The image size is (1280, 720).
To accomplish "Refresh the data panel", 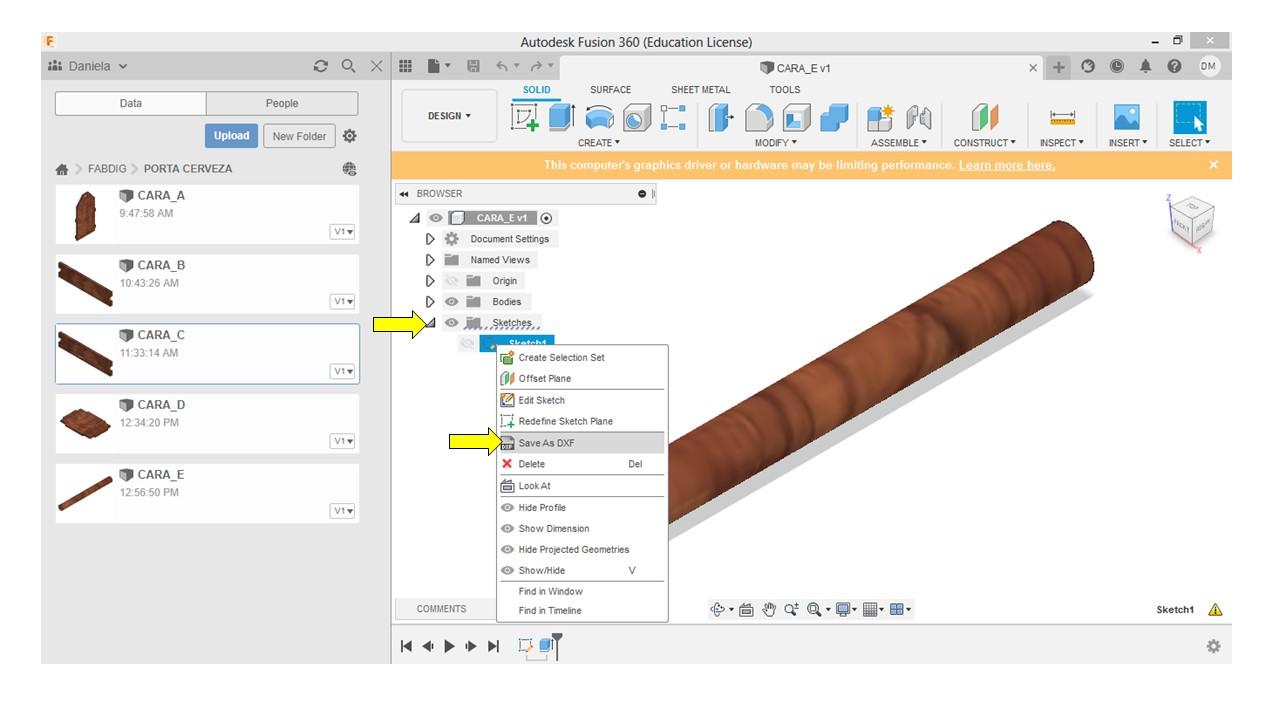I will [320, 66].
